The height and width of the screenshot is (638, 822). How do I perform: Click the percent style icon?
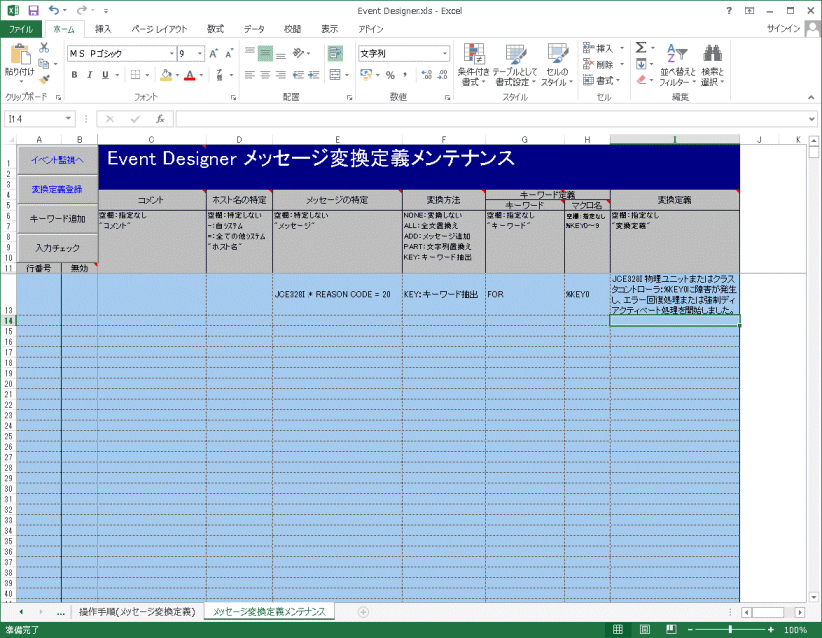[390, 75]
